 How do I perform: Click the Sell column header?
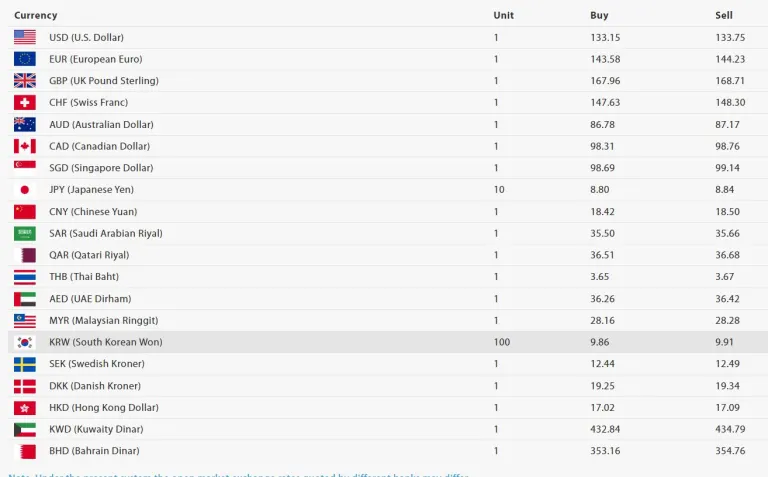pos(724,15)
